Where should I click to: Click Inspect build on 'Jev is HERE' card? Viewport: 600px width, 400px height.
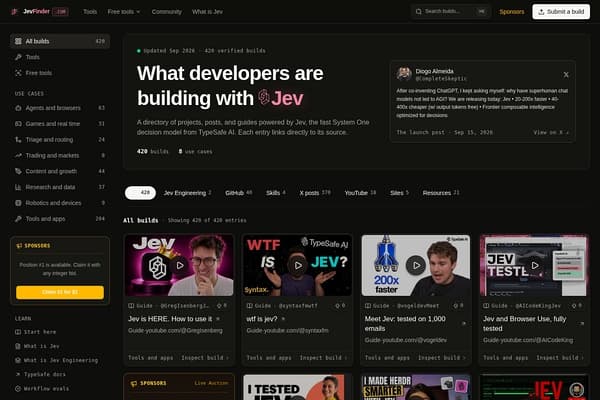tap(205, 358)
